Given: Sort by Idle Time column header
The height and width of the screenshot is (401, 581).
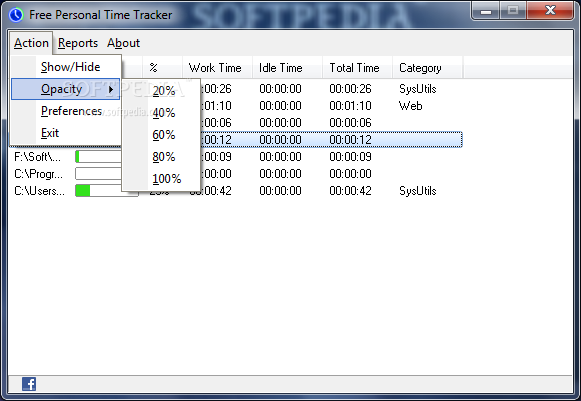Looking at the screenshot, I should click(x=287, y=68).
